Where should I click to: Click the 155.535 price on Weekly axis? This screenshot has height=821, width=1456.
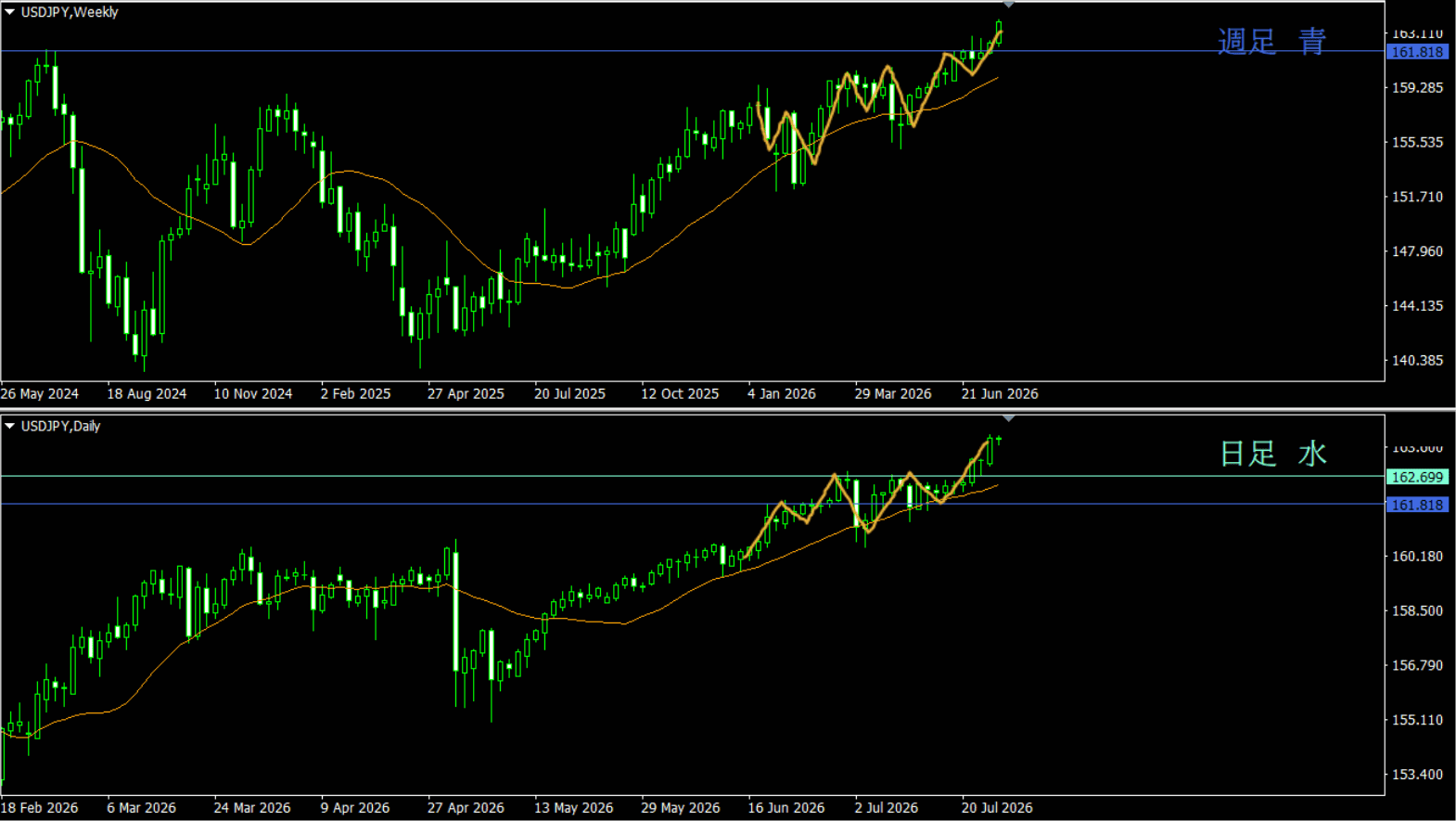coord(1417,142)
